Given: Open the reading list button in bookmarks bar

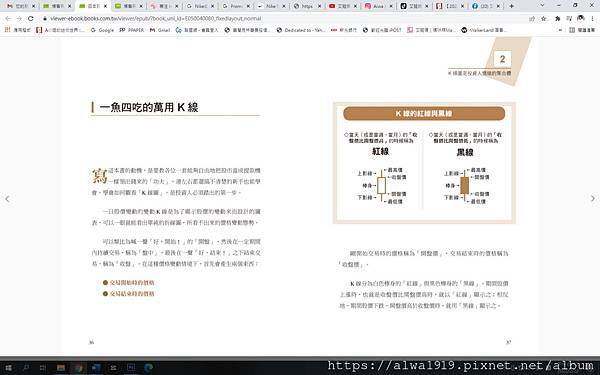Looking at the screenshot, I should click(582, 30).
